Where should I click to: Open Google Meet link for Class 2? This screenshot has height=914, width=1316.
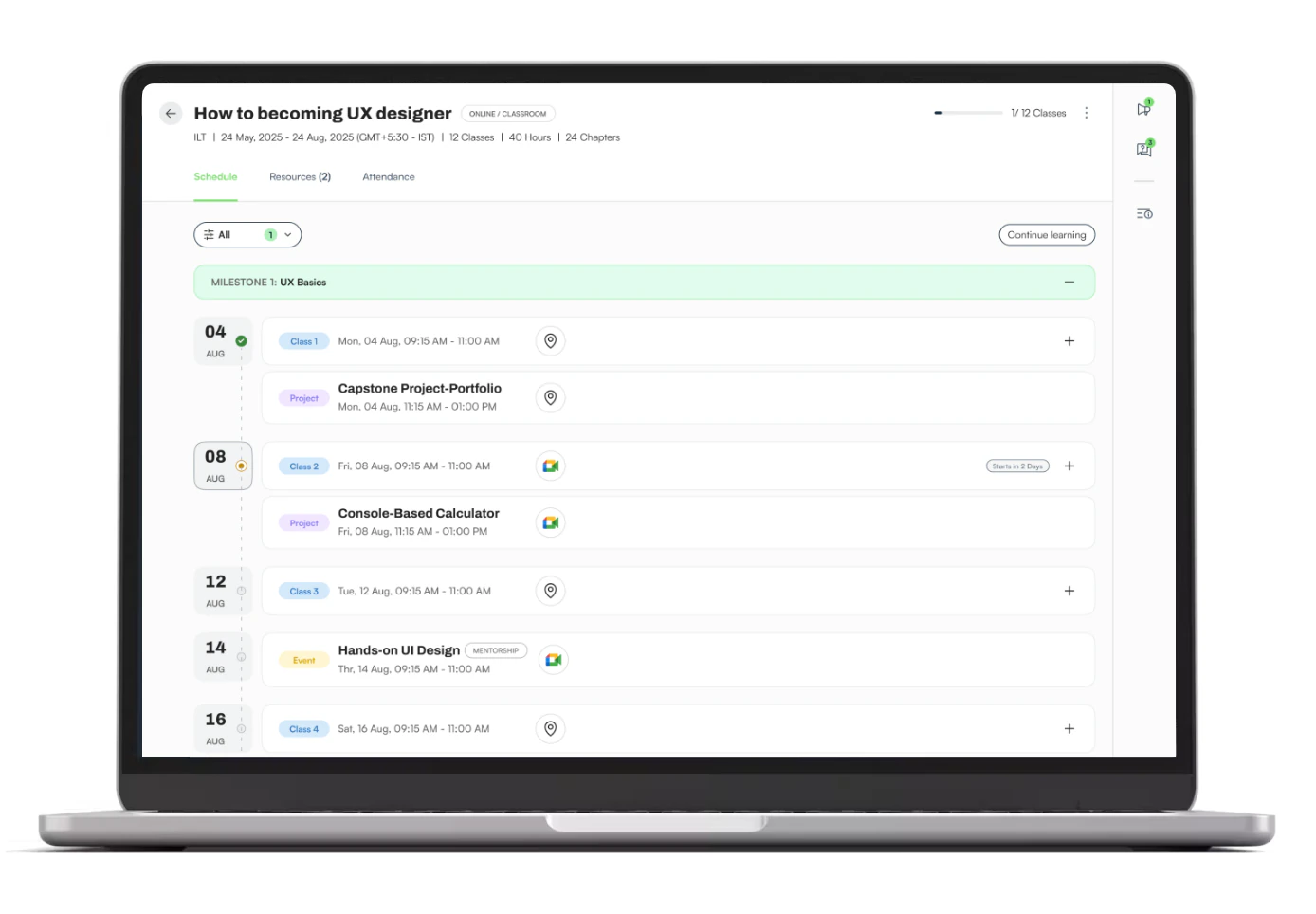[551, 466]
